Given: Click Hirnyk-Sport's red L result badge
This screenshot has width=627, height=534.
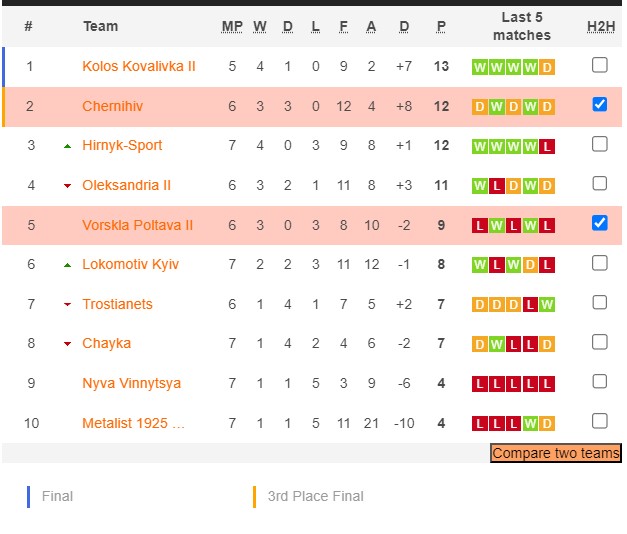Looking at the screenshot, I should click(x=546, y=146).
